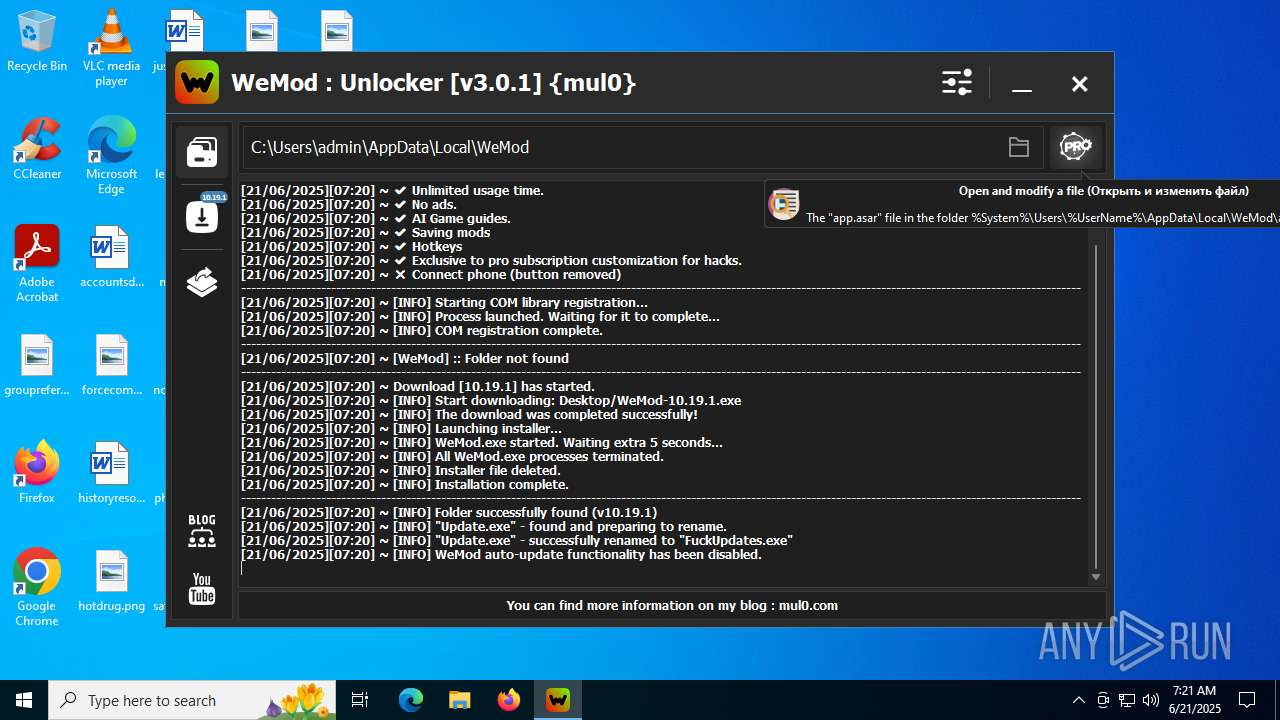
Task: Click the taskbar search box
Action: (x=192, y=700)
